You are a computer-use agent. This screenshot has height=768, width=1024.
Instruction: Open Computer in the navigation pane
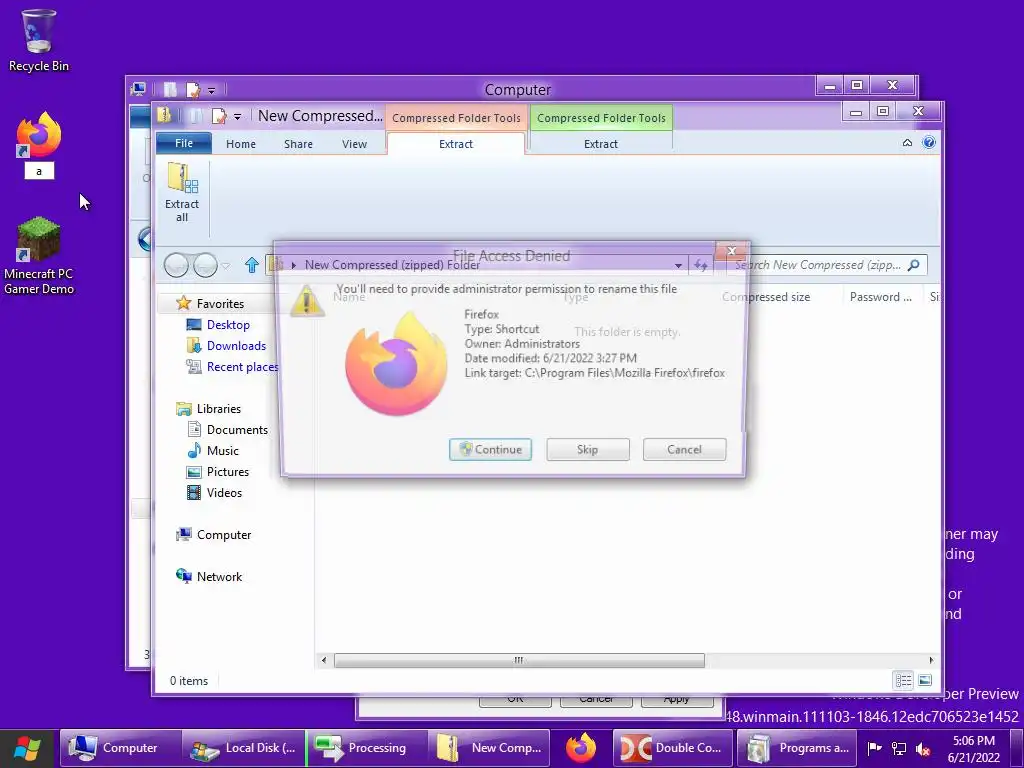(x=223, y=534)
